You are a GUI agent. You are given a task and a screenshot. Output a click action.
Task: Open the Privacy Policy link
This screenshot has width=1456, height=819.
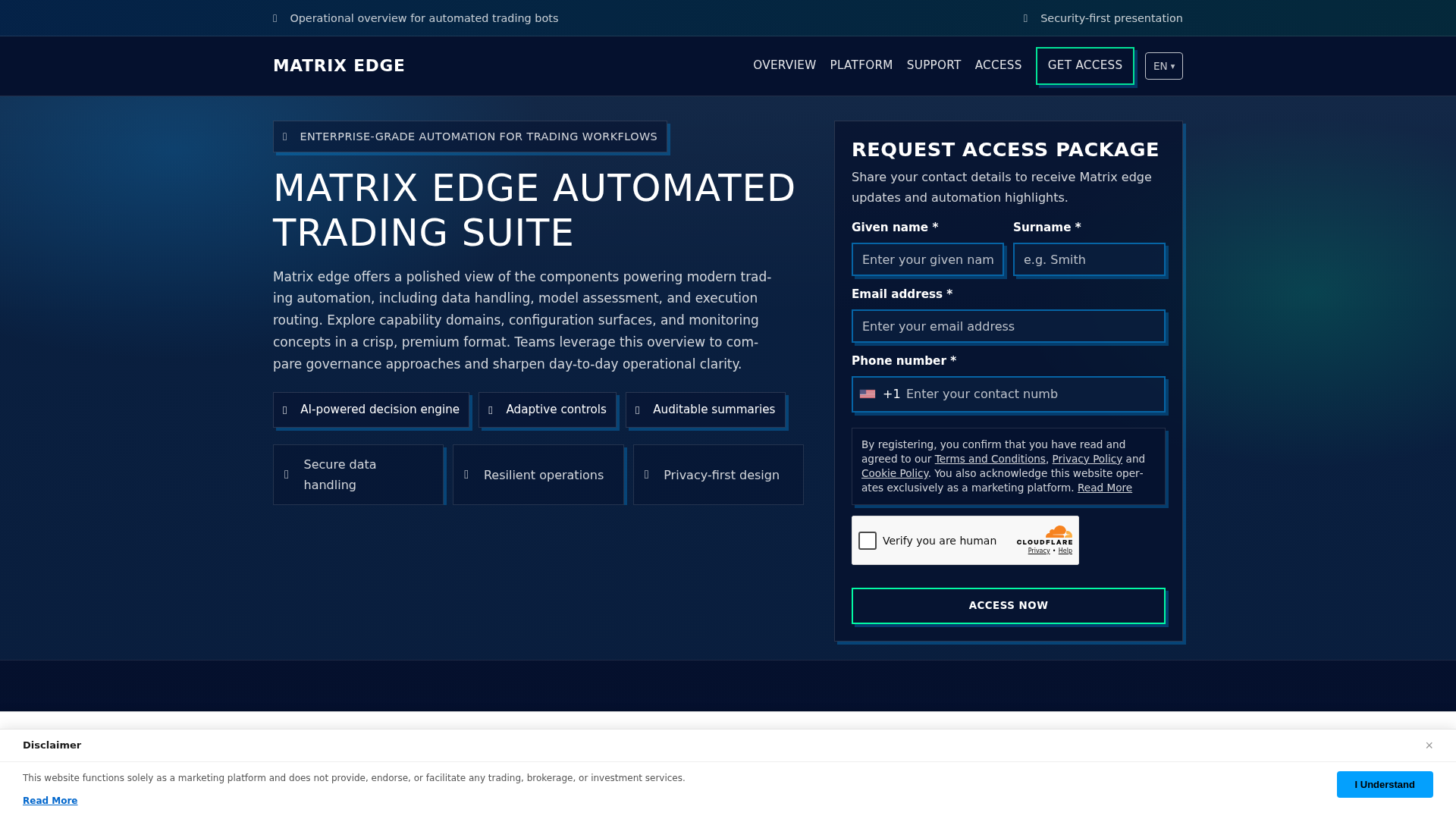click(x=1087, y=459)
